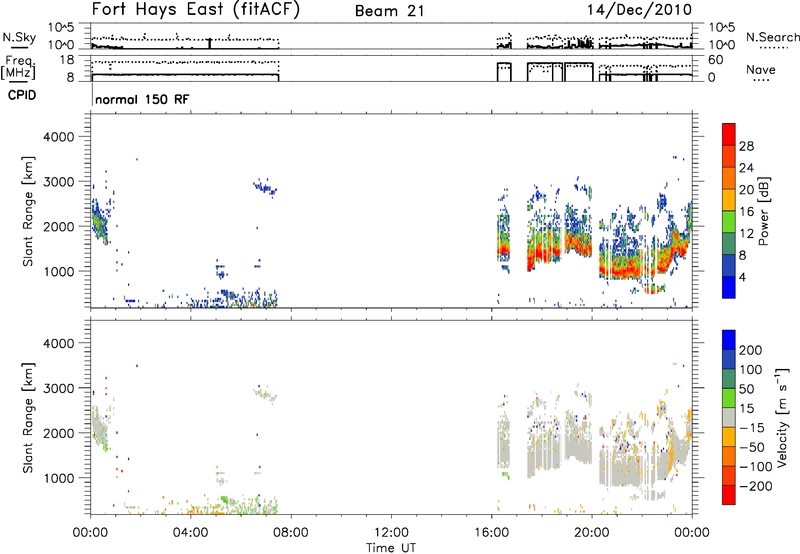Click the 'N.Sky' legend label

pos(19,37)
